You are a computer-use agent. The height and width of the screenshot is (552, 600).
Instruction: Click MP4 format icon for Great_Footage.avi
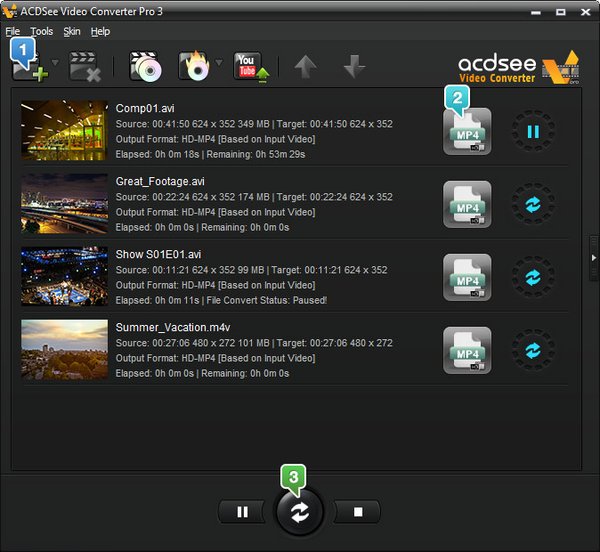467,205
